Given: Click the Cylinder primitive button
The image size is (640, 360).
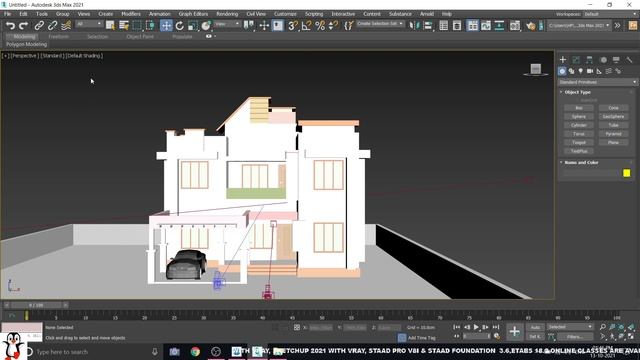Looking at the screenshot, I should [579, 125].
